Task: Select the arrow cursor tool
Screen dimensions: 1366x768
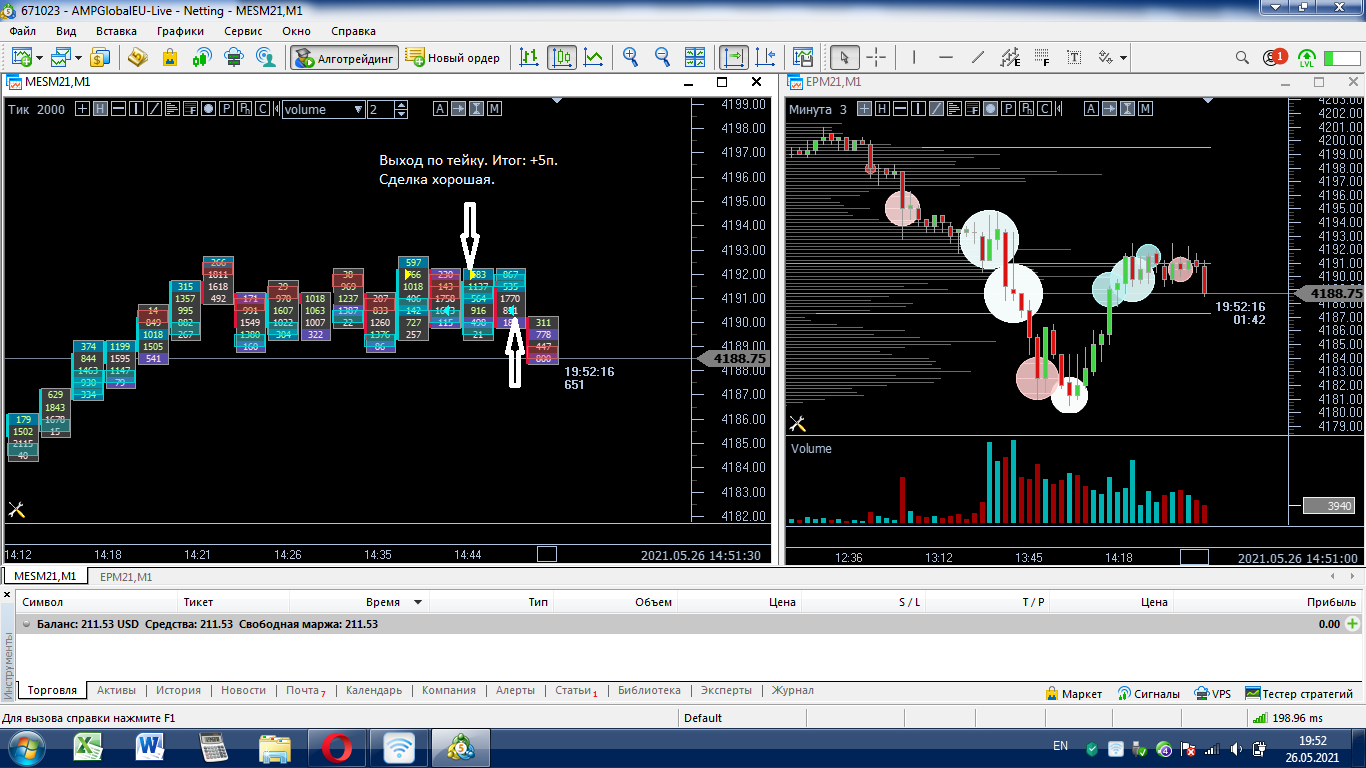Action: click(844, 57)
